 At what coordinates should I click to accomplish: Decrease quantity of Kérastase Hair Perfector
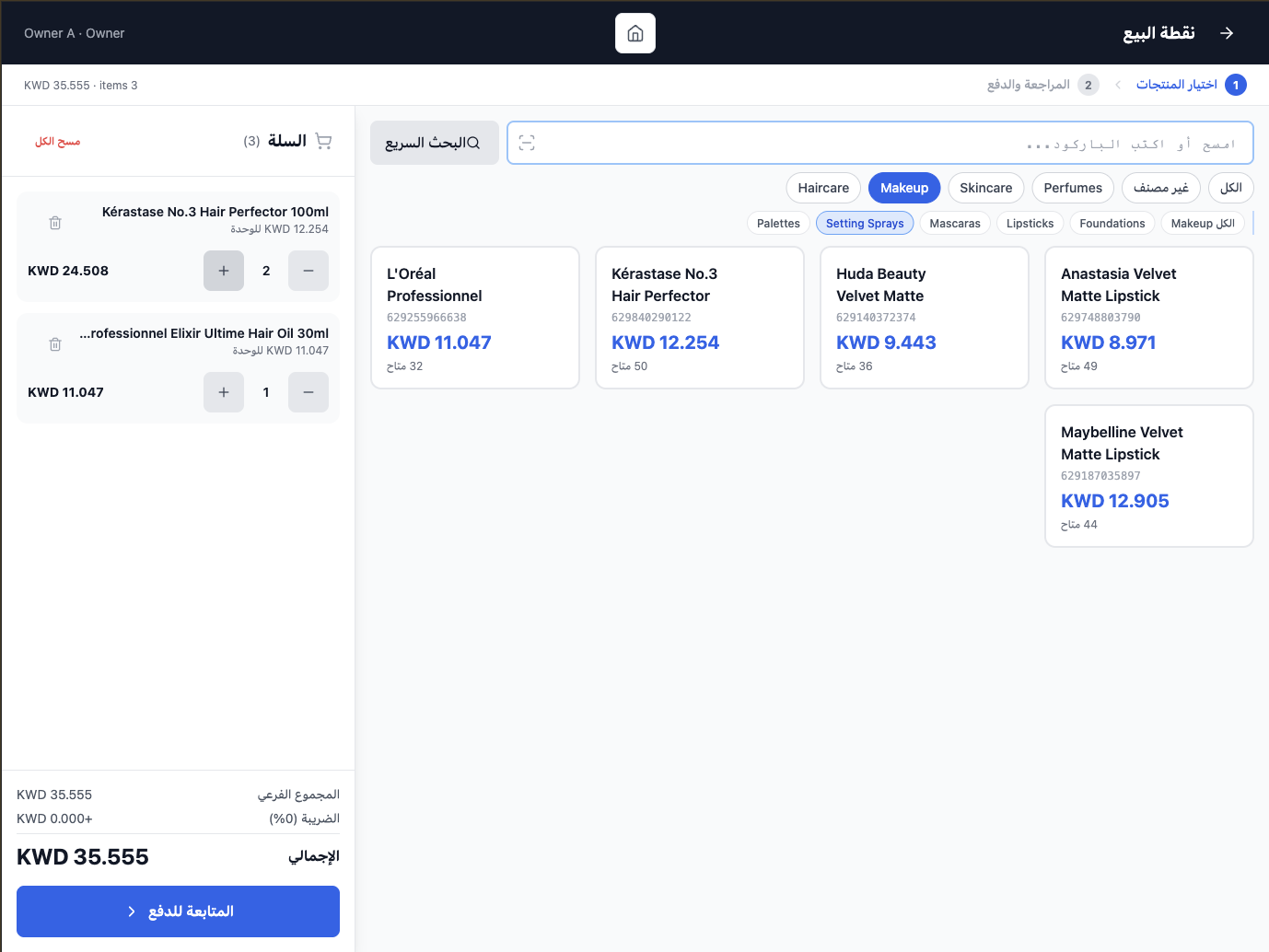click(309, 271)
